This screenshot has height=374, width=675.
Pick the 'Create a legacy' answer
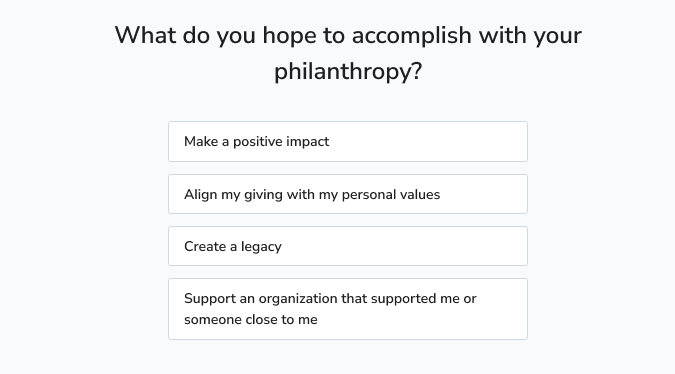coord(348,246)
